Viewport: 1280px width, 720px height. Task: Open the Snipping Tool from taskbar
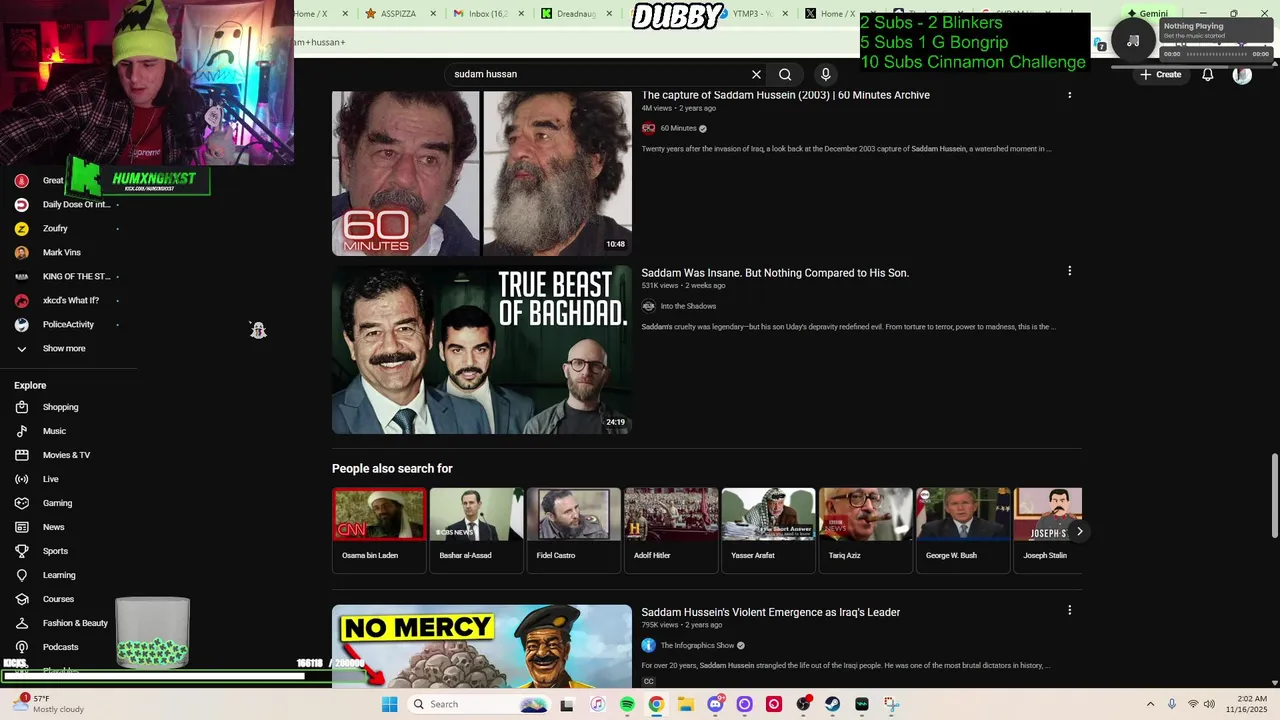pos(891,704)
